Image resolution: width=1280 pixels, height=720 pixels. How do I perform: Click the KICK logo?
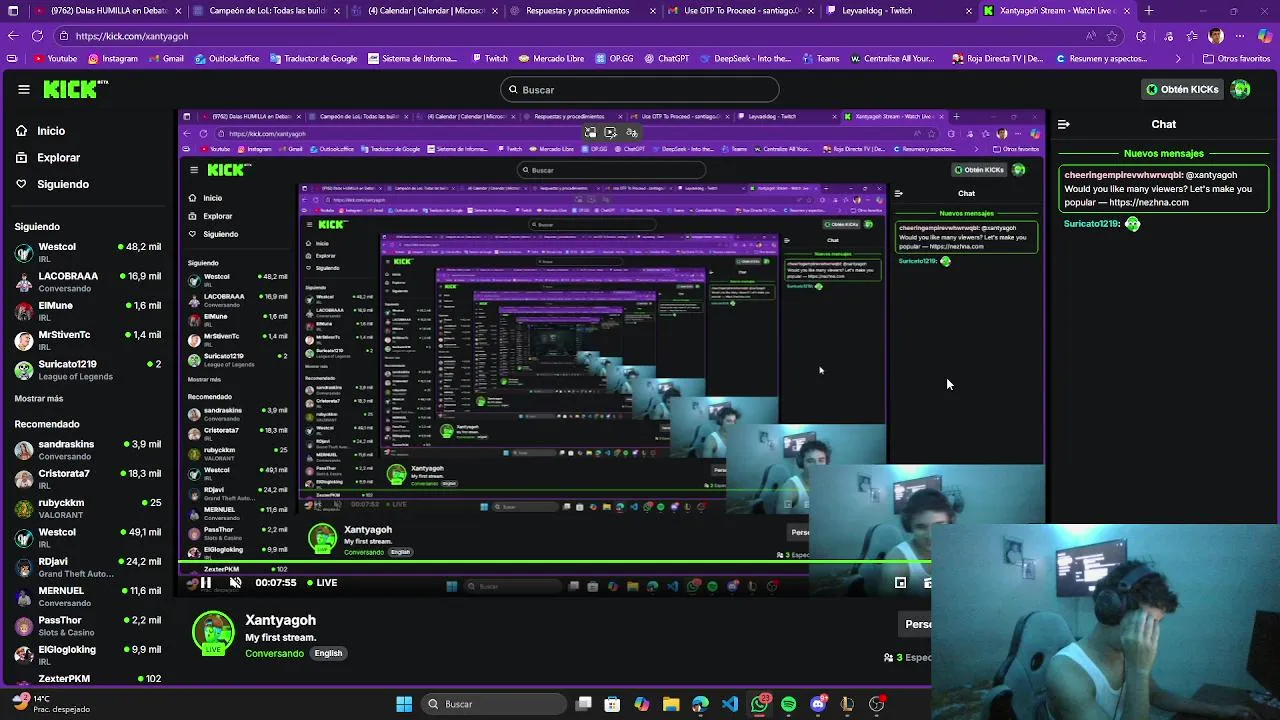75,89
